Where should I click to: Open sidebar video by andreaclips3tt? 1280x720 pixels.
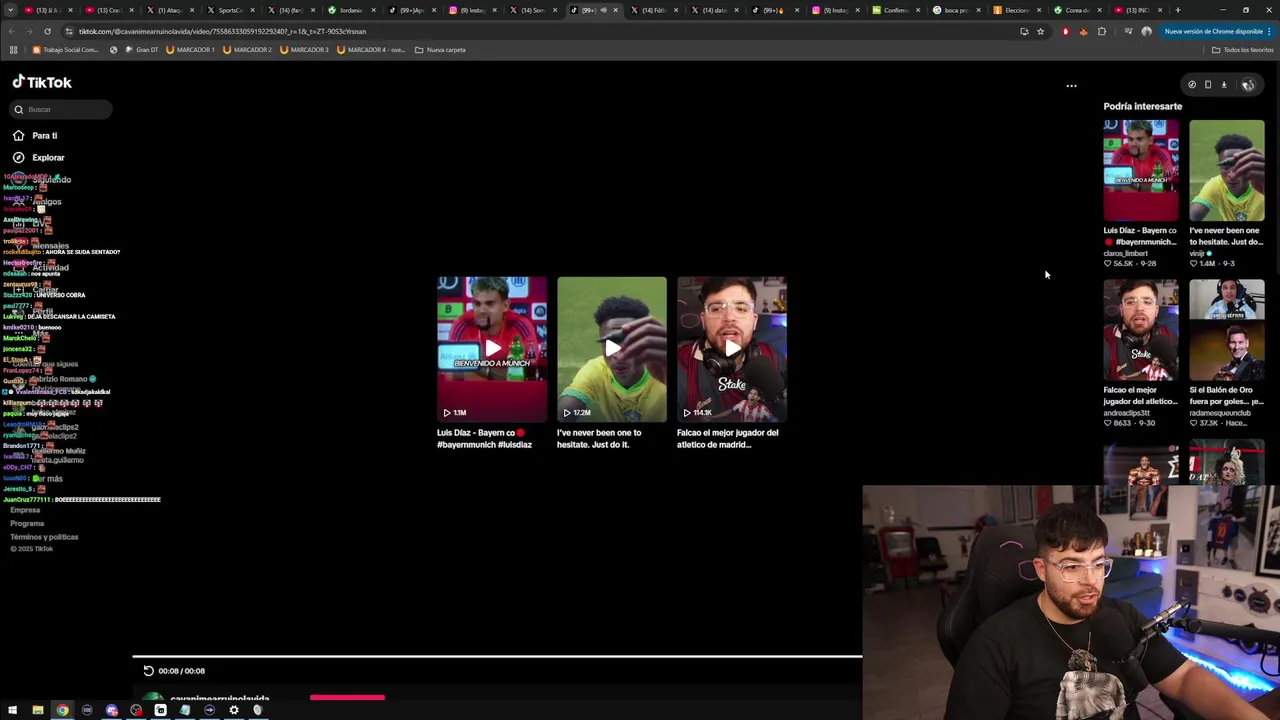1141,330
